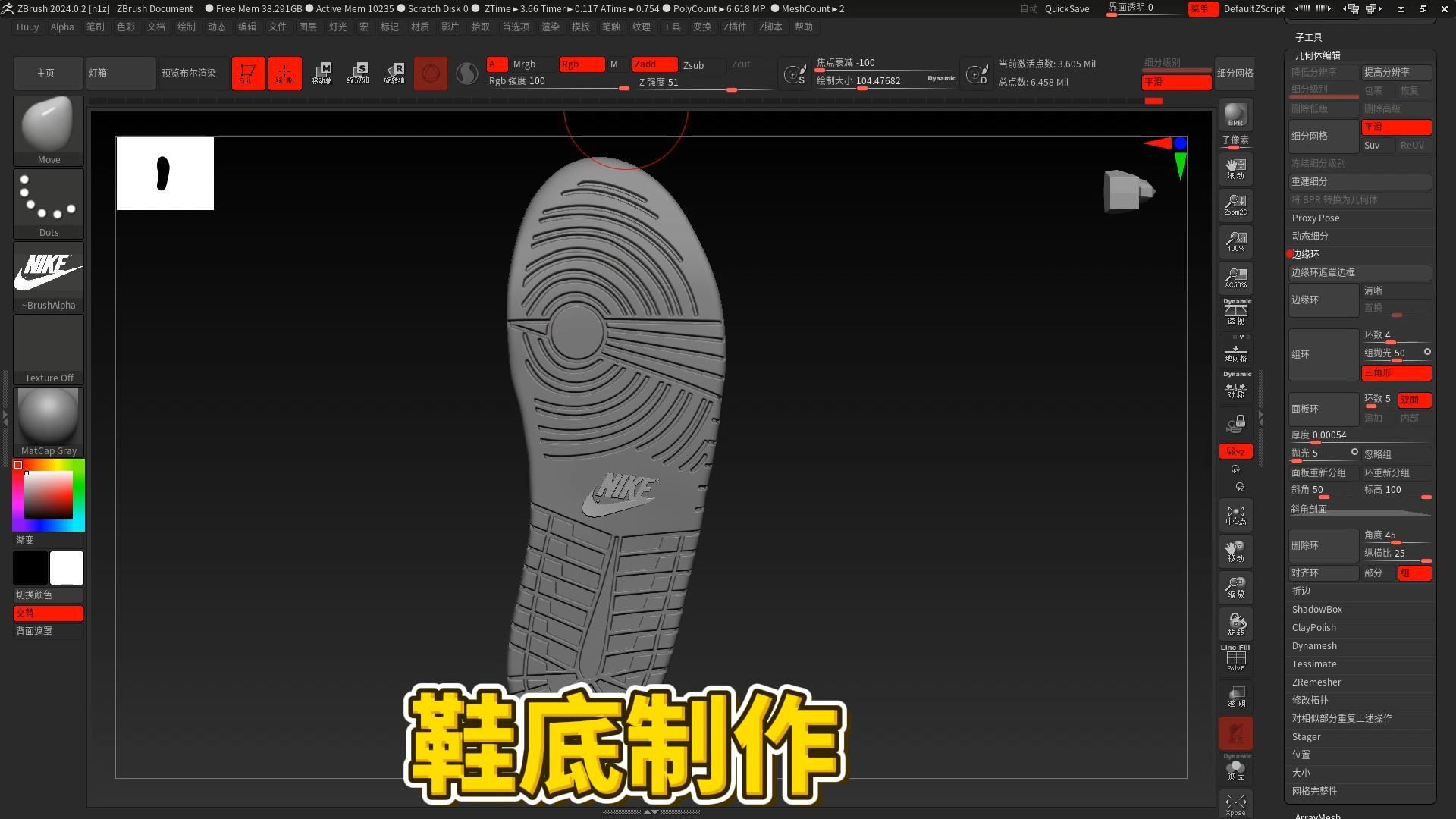Toggle Solo (孤立) Dynamic icon
Viewport: 1456px width, 819px height.
(x=1236, y=767)
